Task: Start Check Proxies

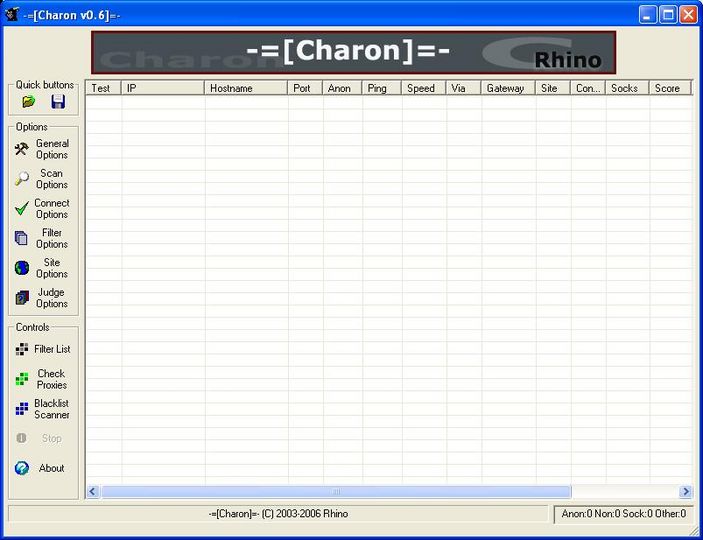Action: [x=43, y=379]
